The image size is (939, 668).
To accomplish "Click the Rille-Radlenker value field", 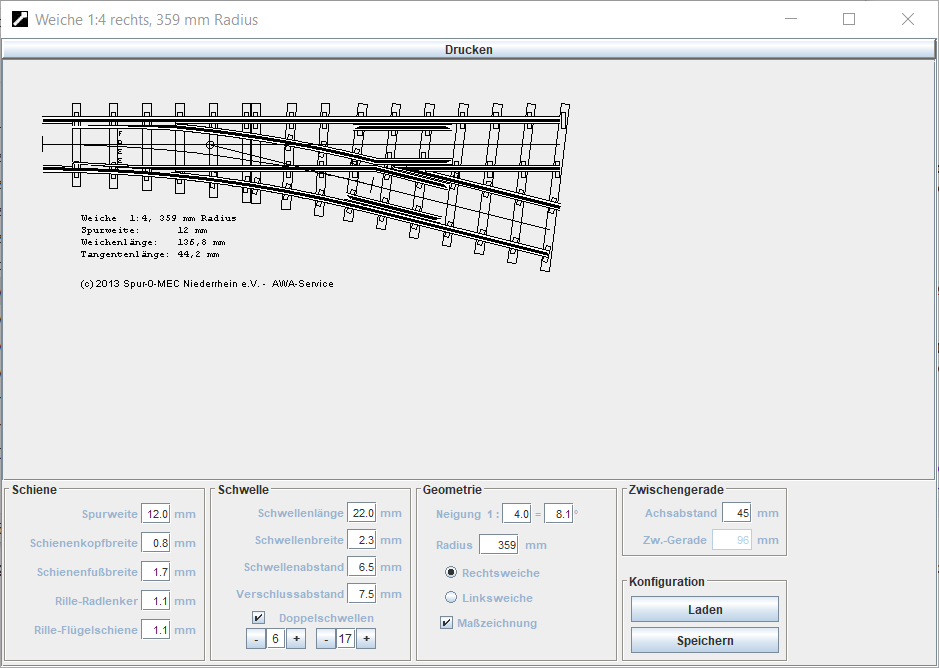I will coord(156,601).
